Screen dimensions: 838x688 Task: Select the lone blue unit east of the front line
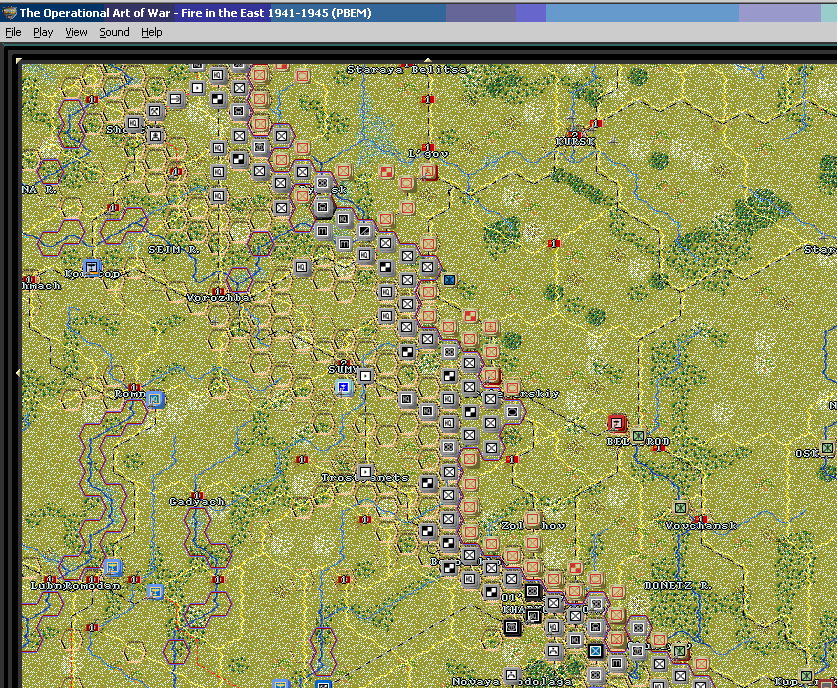point(449,280)
